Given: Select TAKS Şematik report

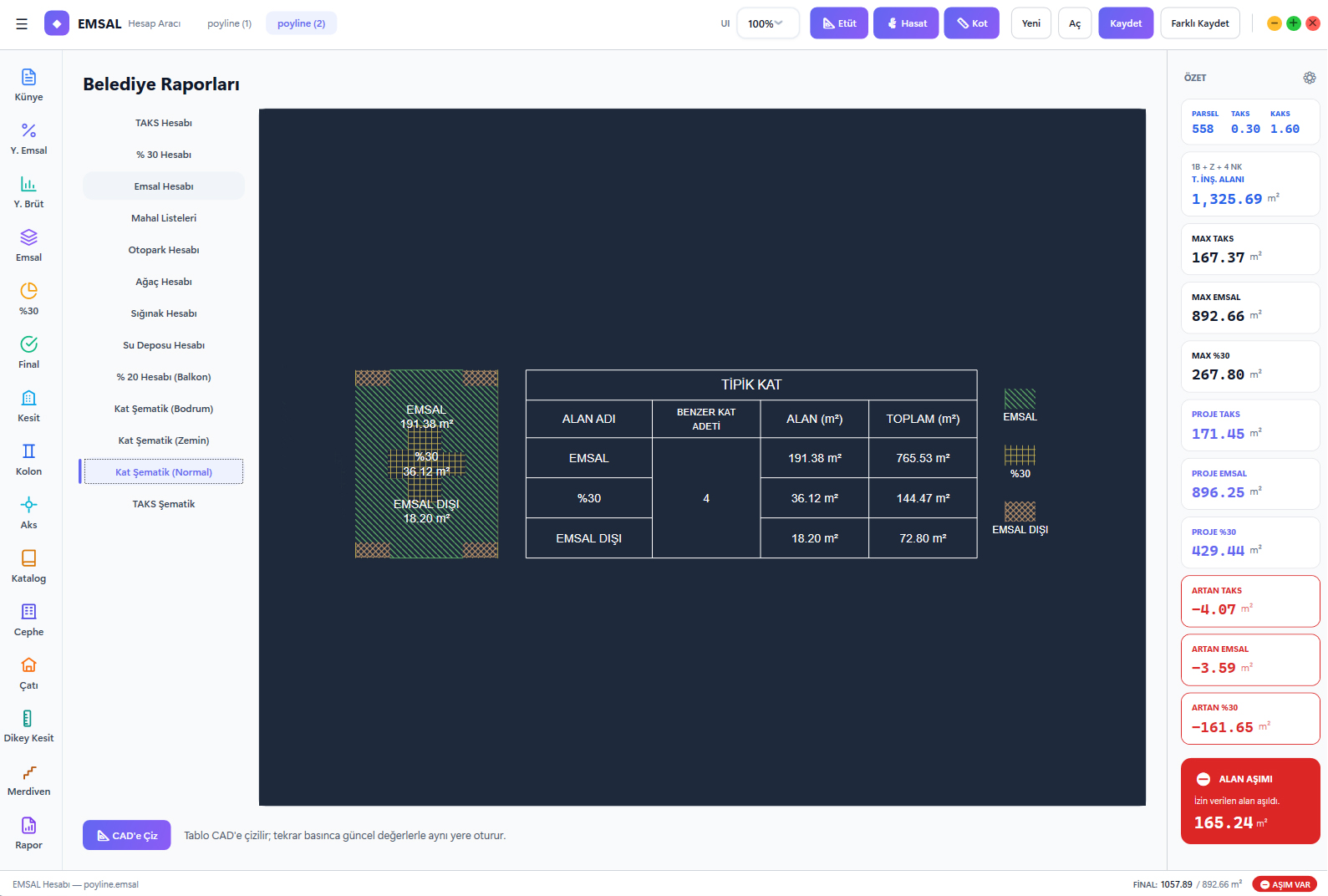Looking at the screenshot, I should pyautogui.click(x=164, y=504).
